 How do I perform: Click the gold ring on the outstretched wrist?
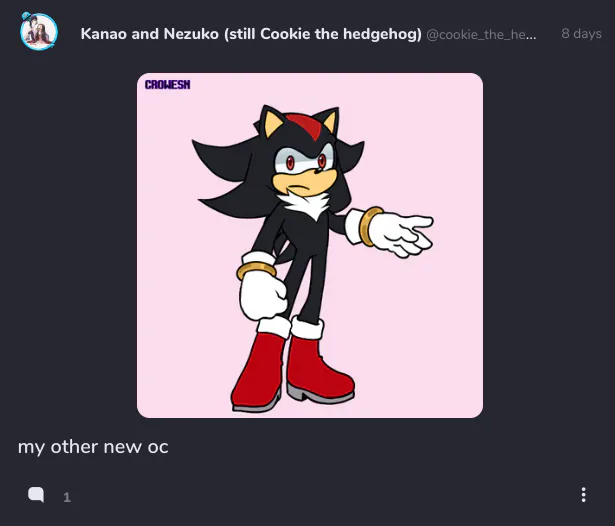tap(369, 226)
